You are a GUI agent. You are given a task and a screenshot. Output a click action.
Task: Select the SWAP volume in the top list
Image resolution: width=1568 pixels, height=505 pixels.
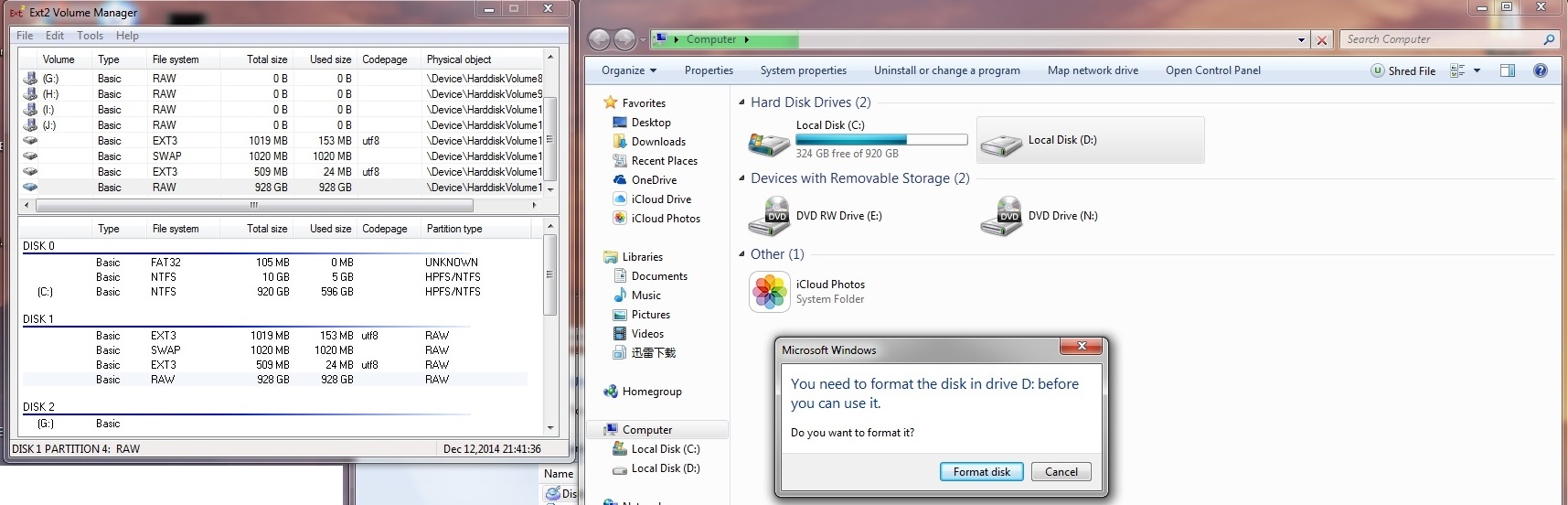[281, 156]
